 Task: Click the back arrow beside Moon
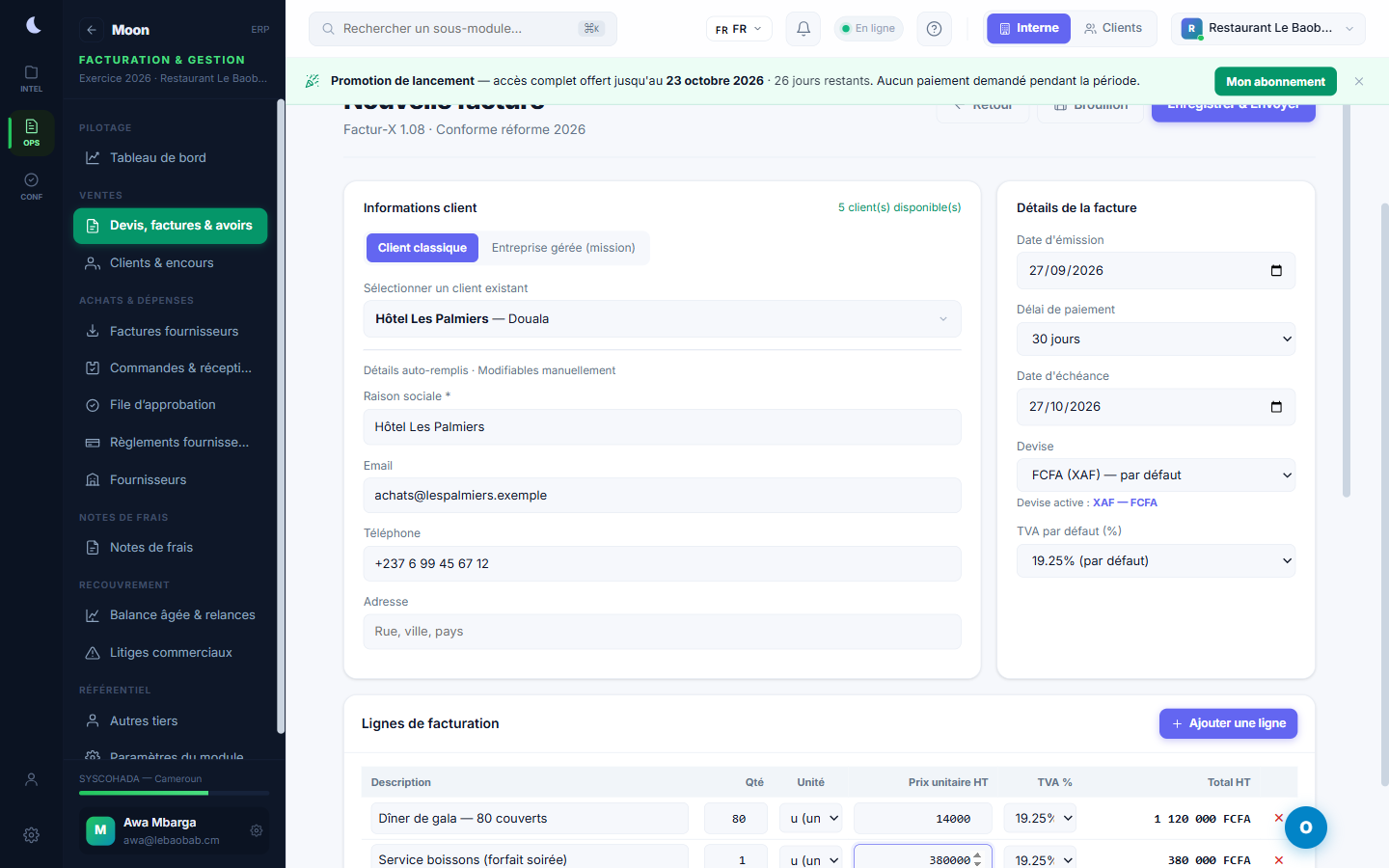[91, 30]
